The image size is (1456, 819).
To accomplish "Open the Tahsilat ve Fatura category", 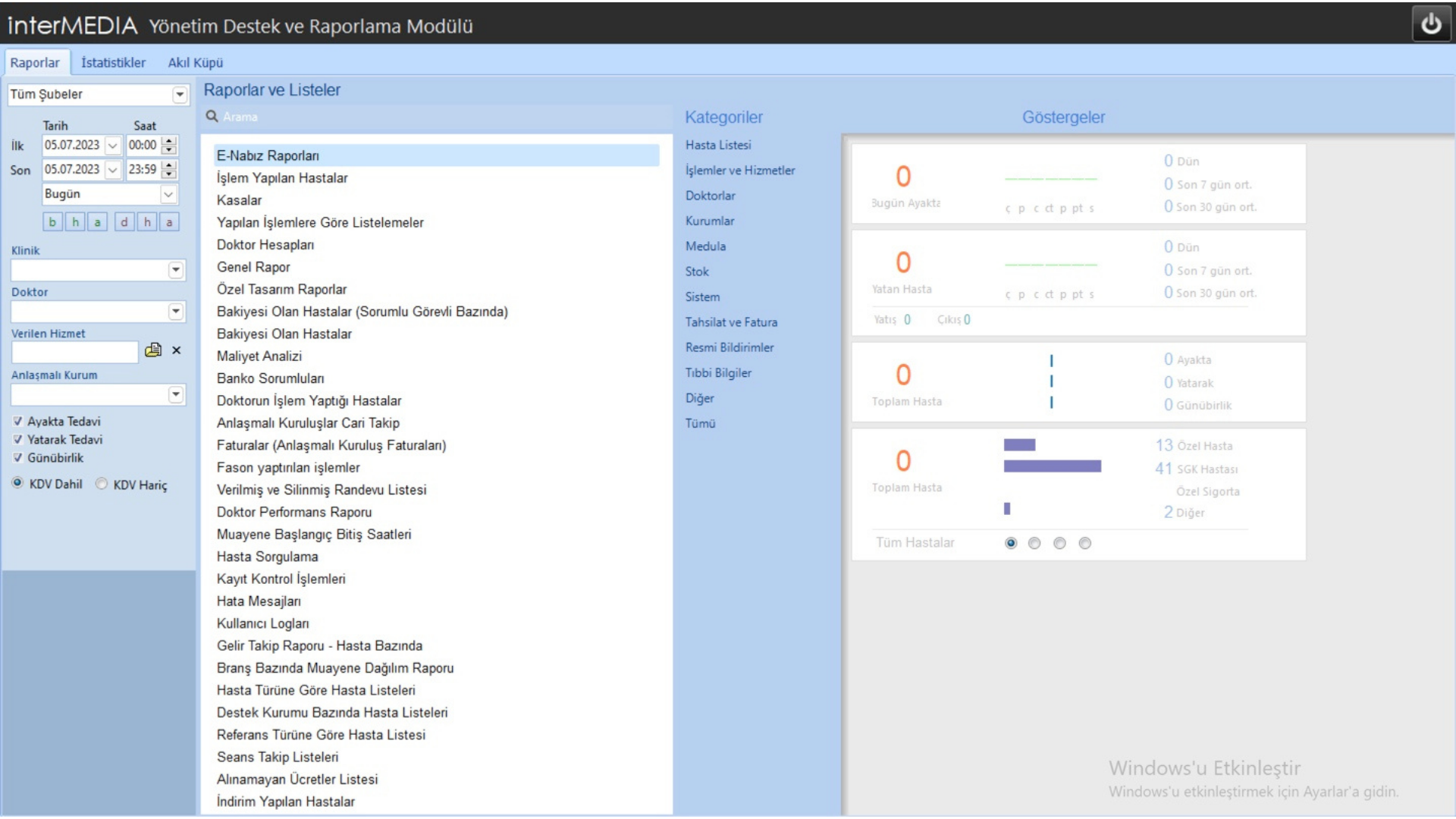I will (x=731, y=322).
